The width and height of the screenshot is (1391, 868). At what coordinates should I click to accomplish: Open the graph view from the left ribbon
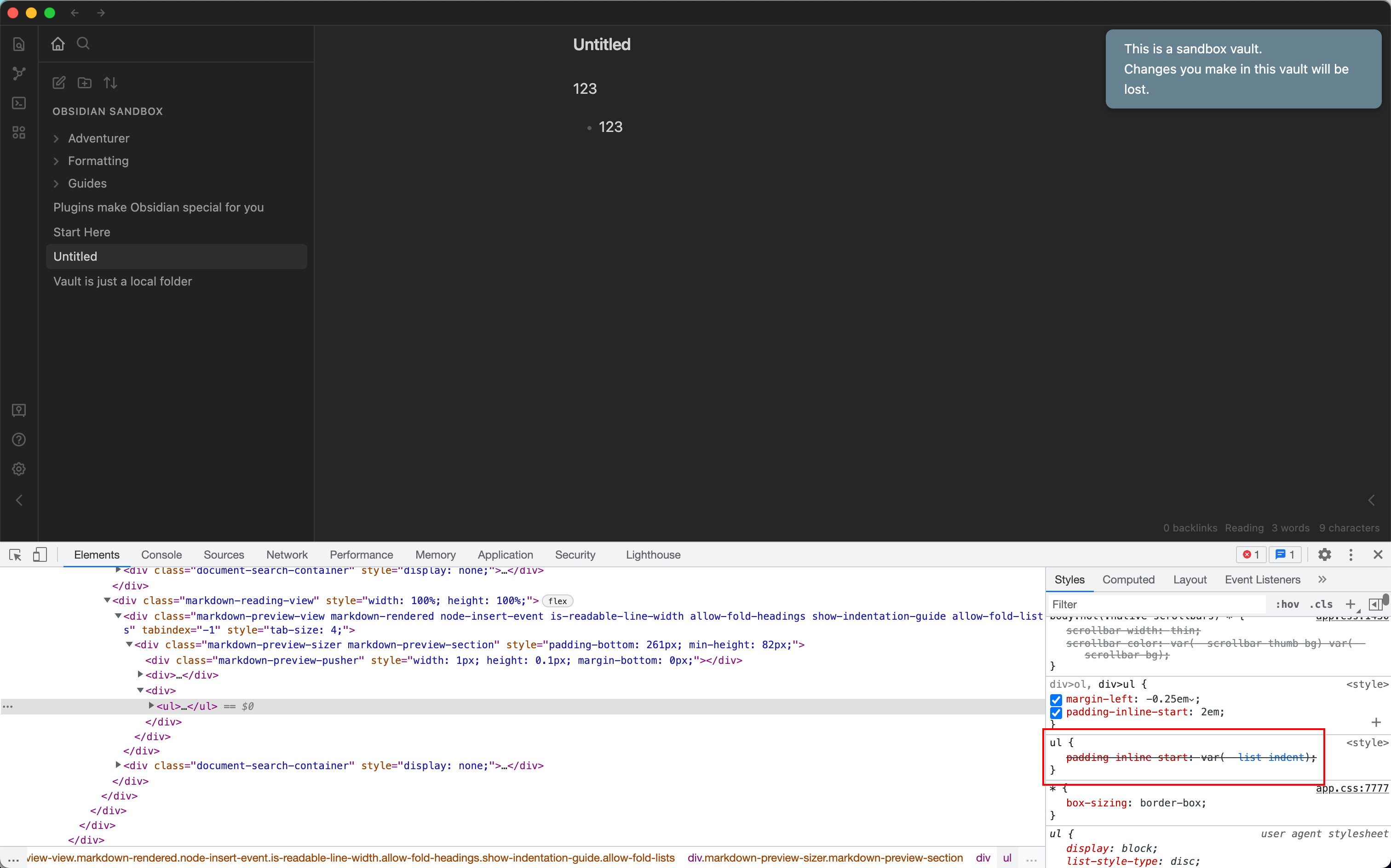[19, 73]
